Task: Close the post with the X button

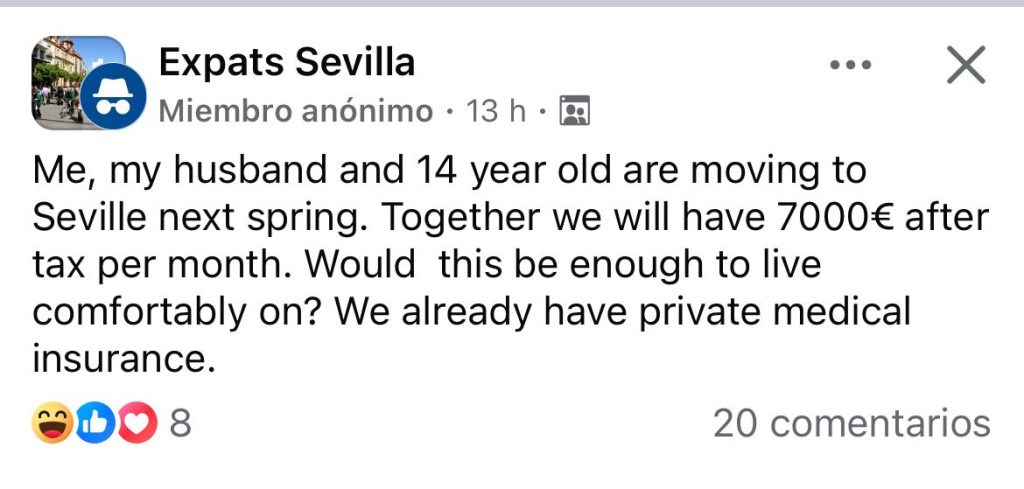Action: (x=966, y=66)
